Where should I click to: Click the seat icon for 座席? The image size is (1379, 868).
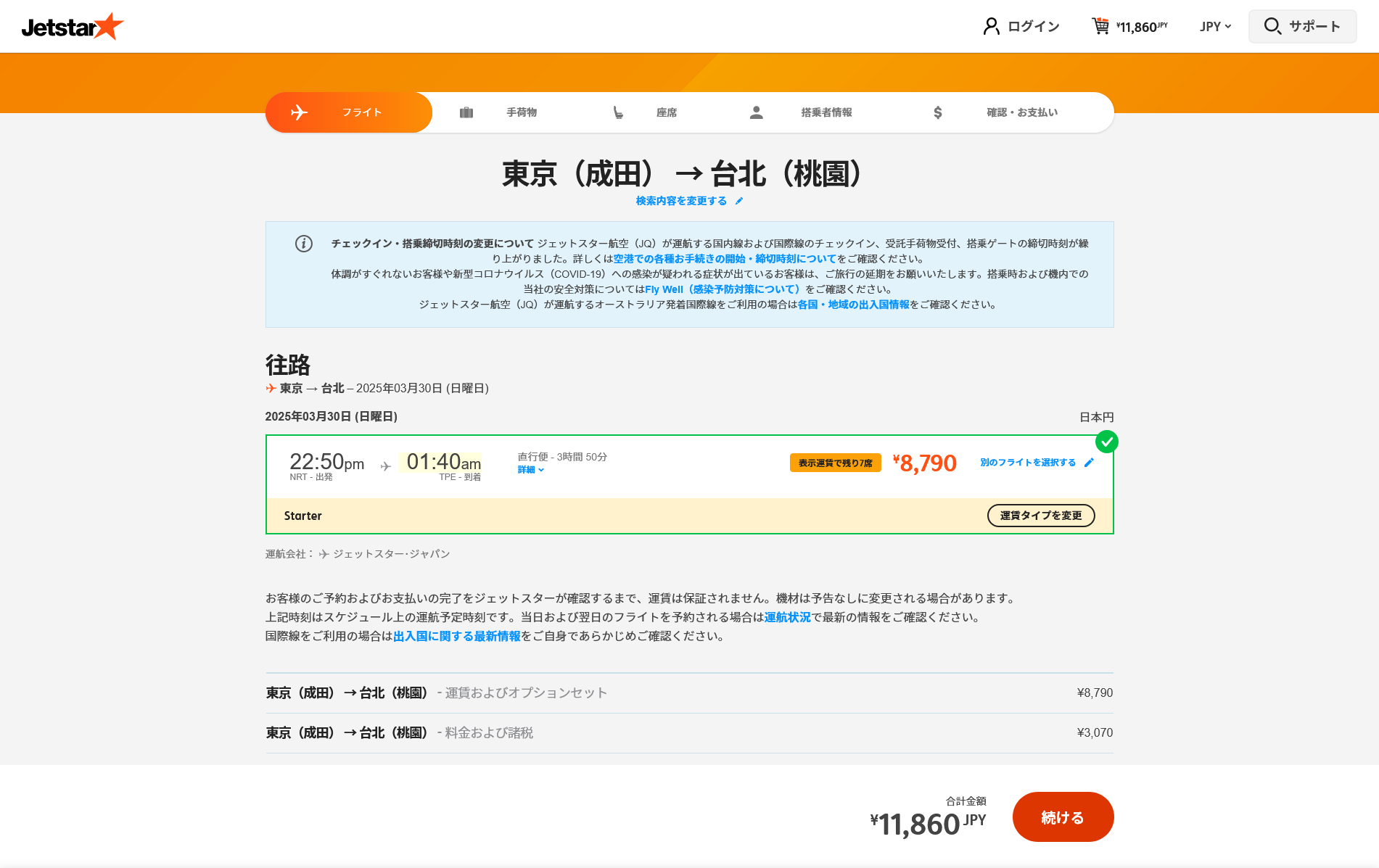point(618,112)
